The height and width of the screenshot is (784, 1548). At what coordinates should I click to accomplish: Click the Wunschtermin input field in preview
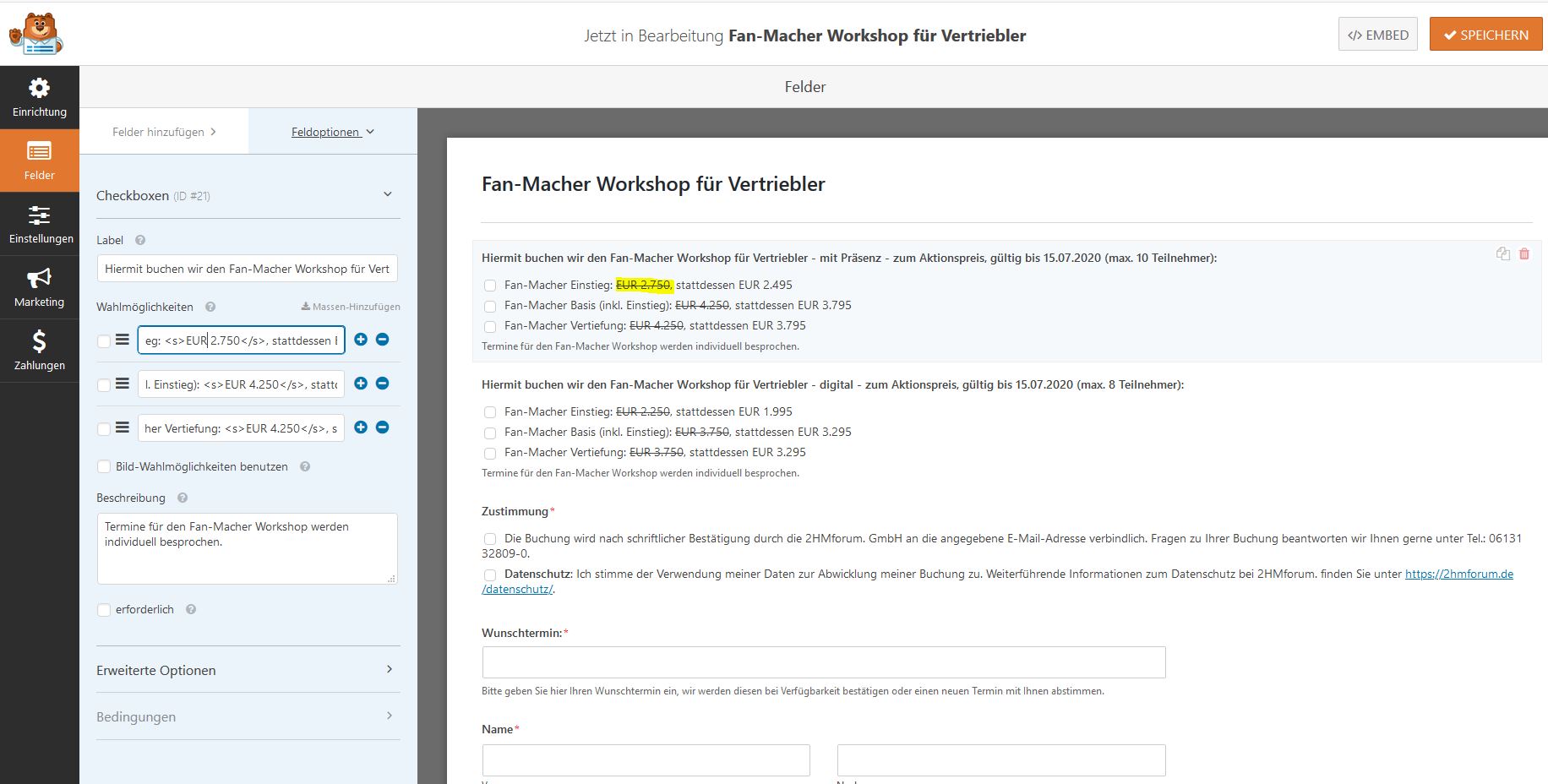point(824,662)
